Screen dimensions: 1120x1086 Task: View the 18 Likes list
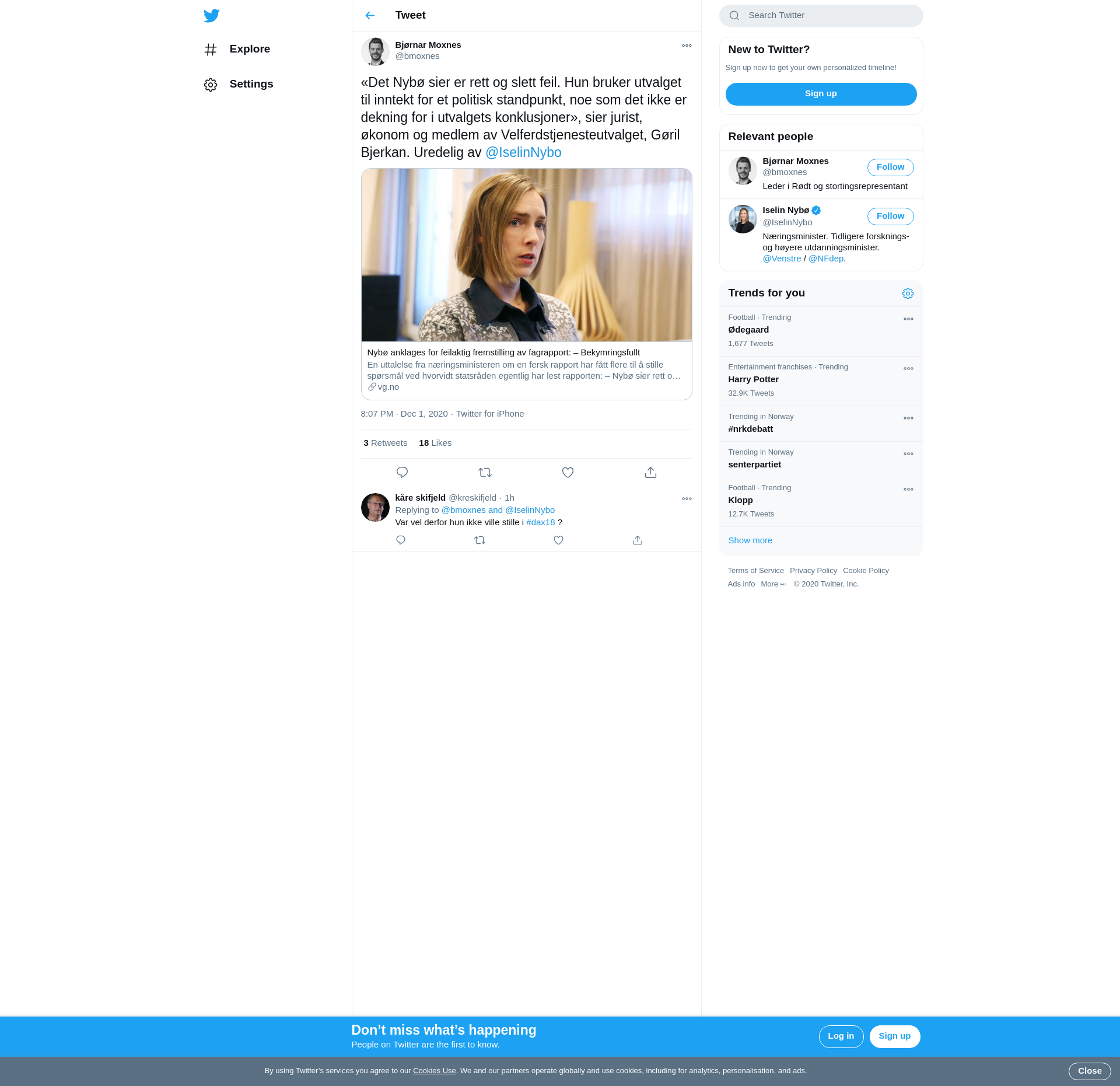point(435,443)
